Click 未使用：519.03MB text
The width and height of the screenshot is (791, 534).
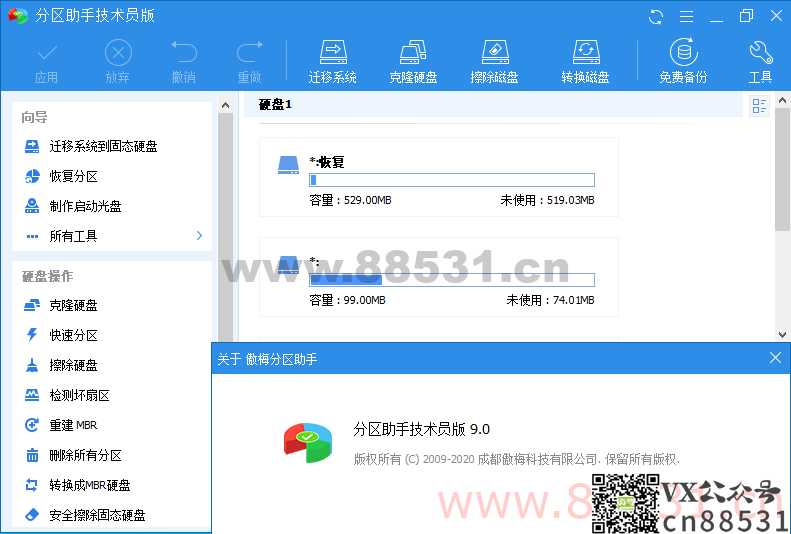(547, 201)
